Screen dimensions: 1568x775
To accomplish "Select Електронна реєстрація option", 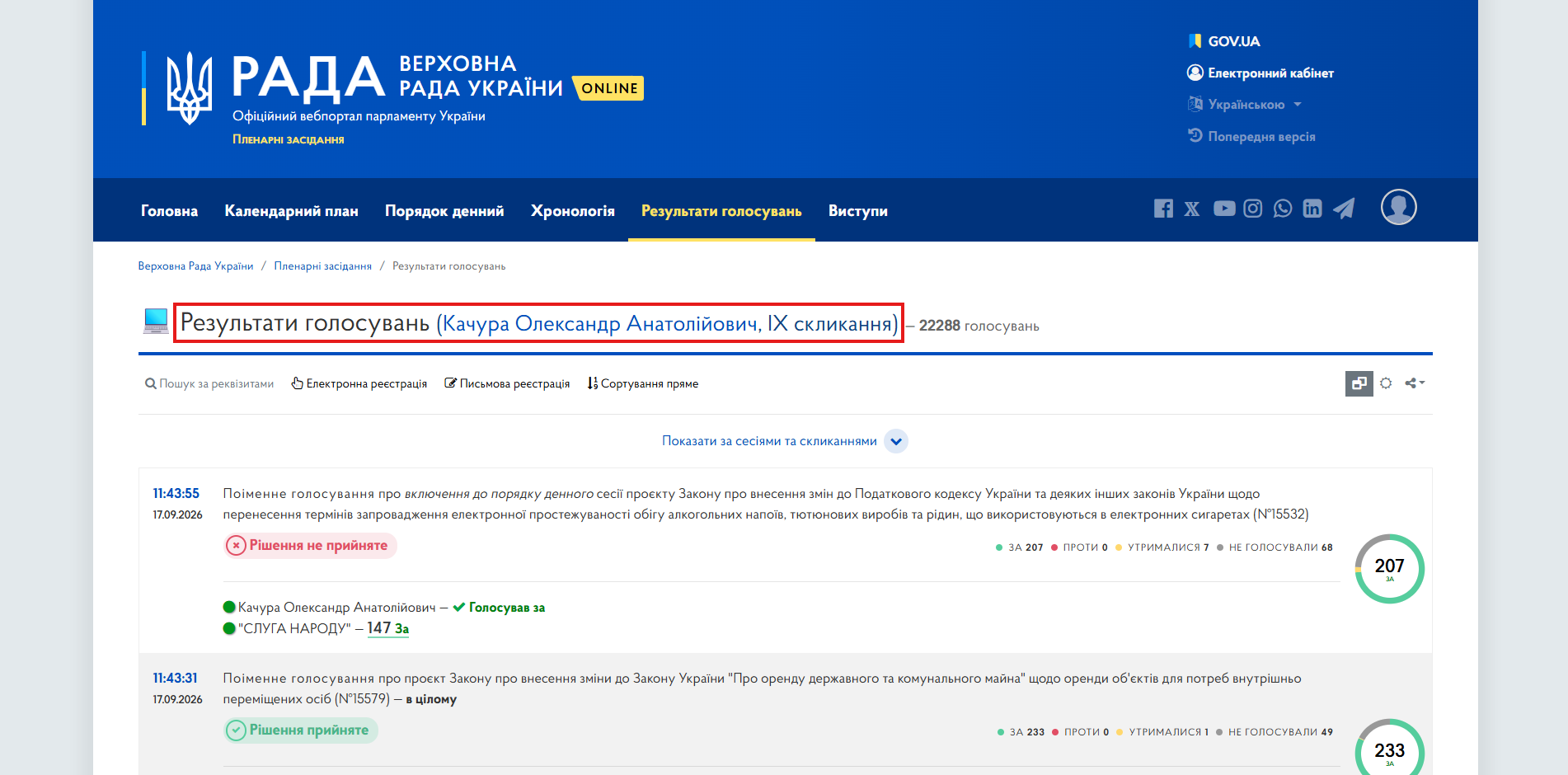I will (x=359, y=383).
